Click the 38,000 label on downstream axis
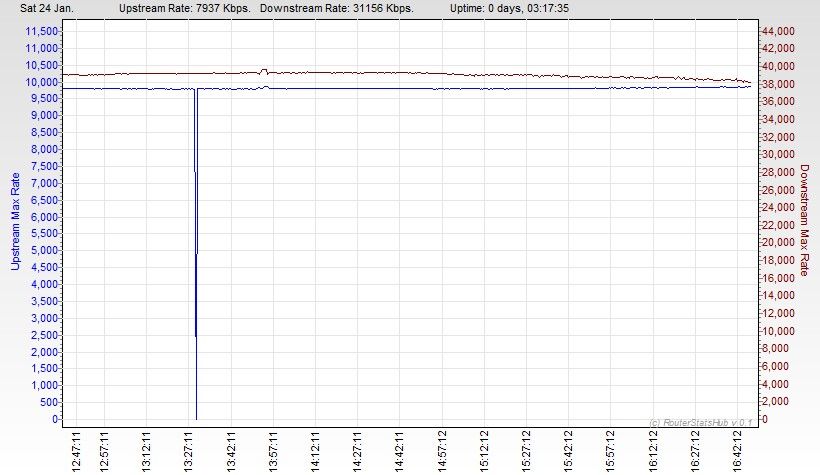 point(778,84)
